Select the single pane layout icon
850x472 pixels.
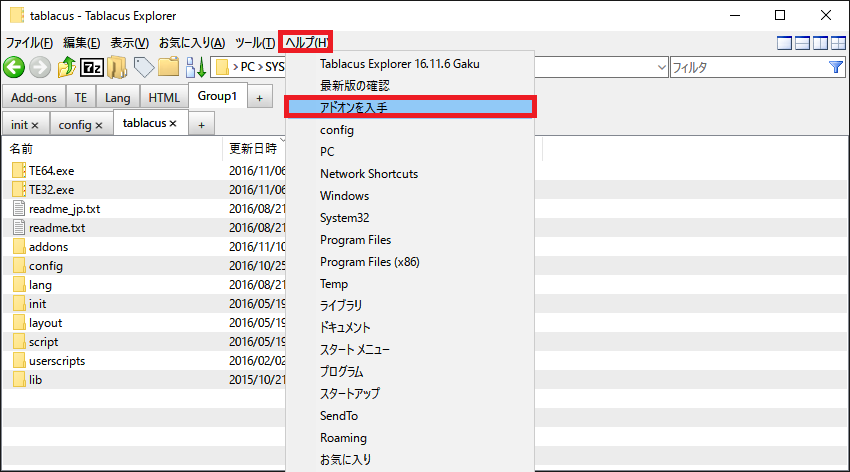784,43
